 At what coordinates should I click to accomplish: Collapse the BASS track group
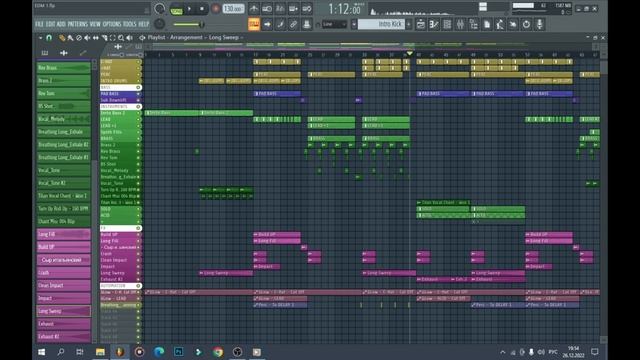coord(138,87)
